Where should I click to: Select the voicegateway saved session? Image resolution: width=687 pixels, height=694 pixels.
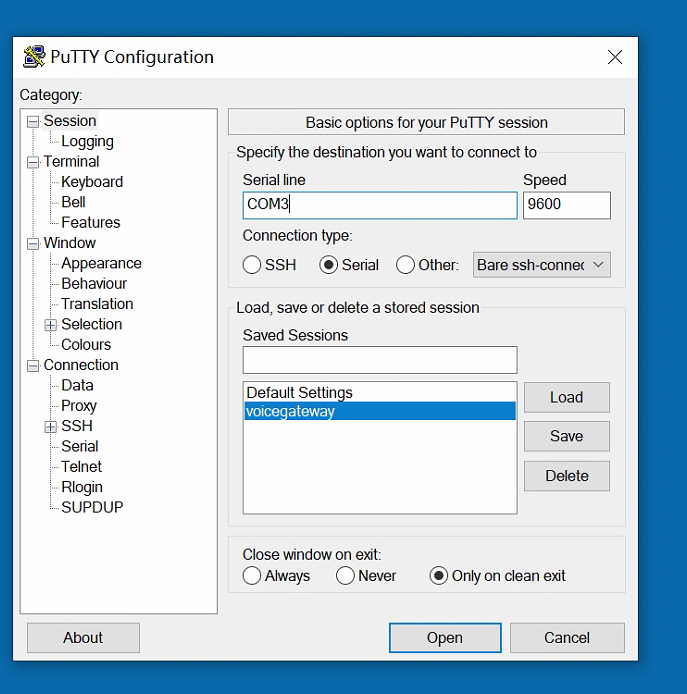[x=380, y=411]
